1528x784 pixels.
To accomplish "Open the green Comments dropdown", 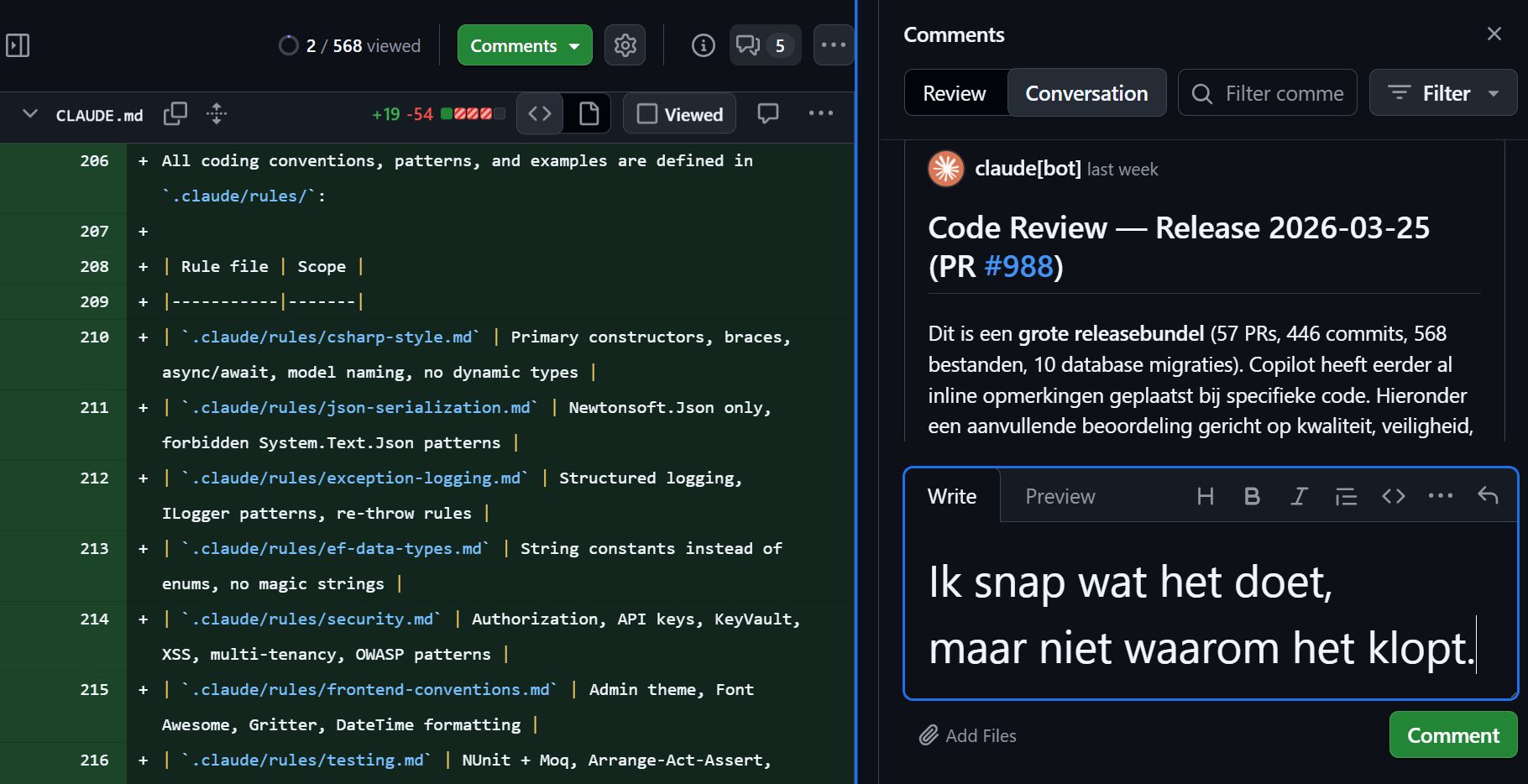I will pos(524,45).
